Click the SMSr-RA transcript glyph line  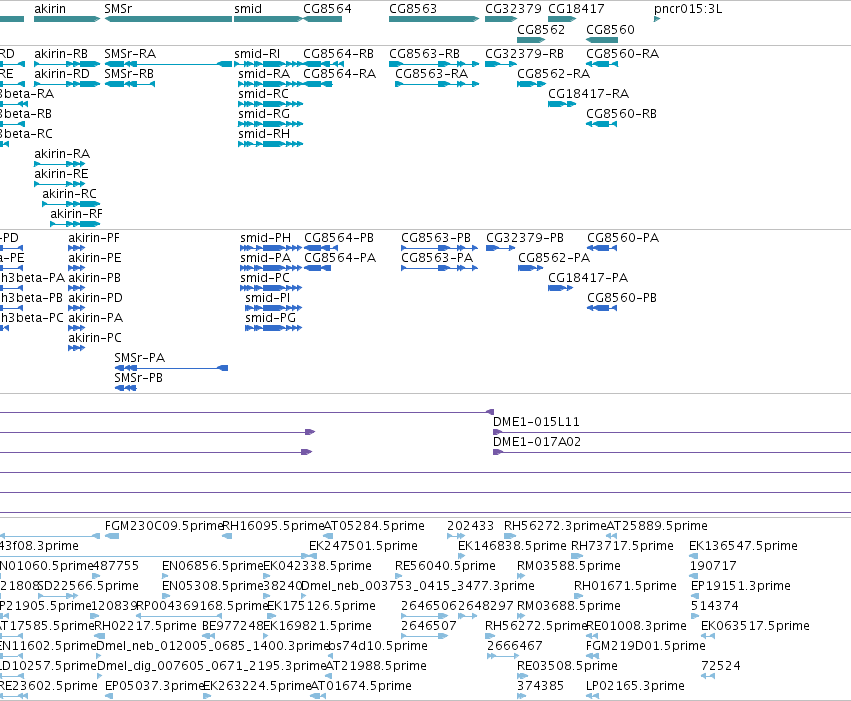click(168, 64)
